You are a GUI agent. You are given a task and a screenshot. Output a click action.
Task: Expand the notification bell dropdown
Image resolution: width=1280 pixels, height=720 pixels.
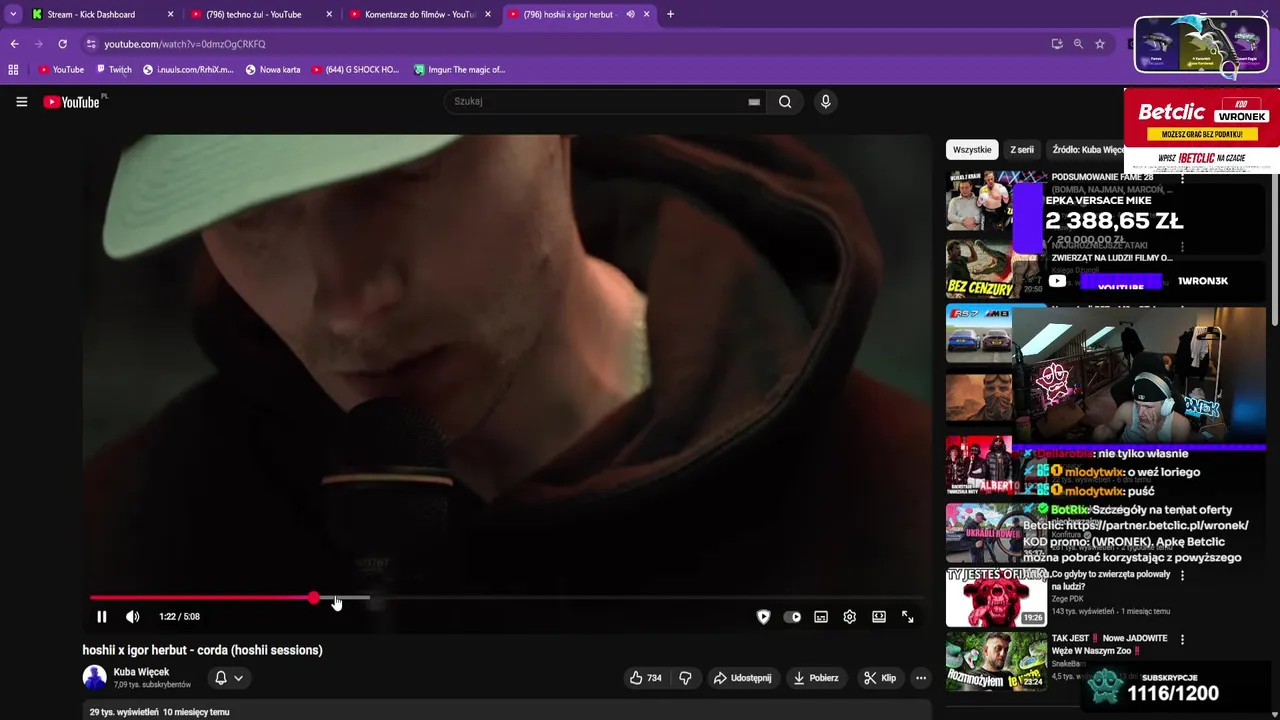[x=229, y=678]
